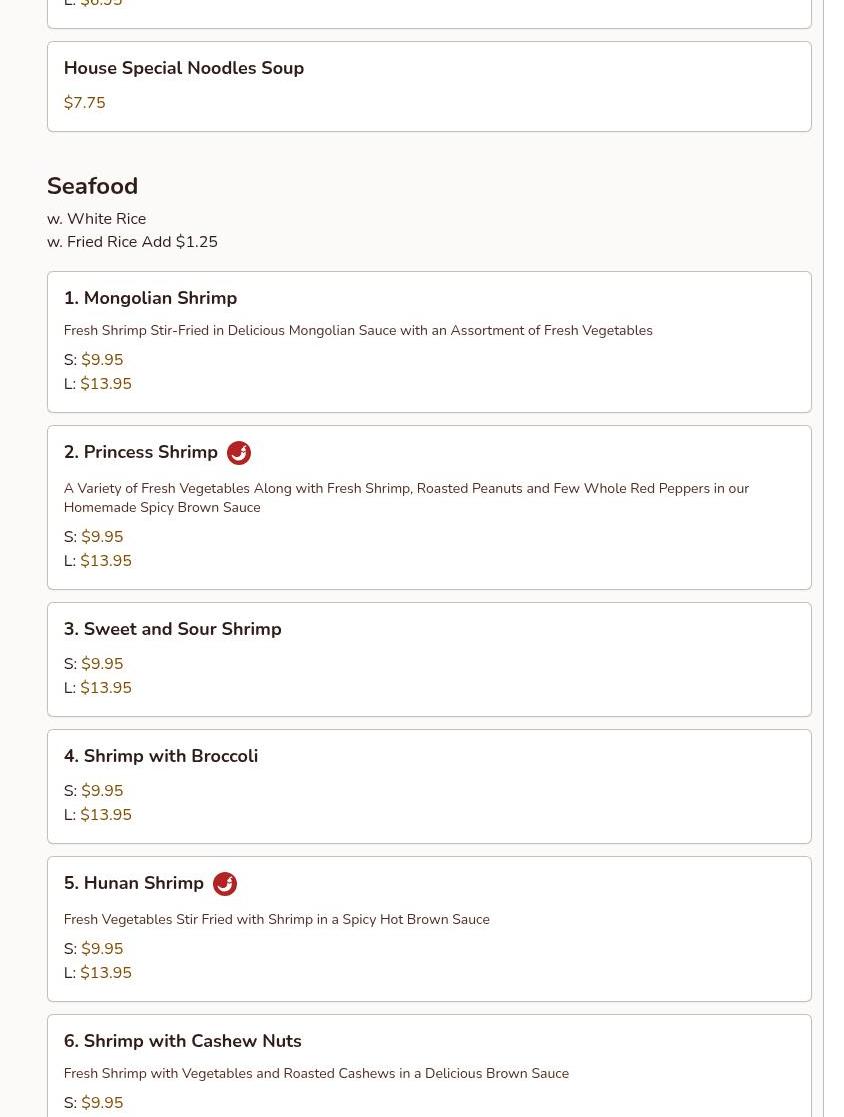
Task: Select House Special Noodles Soup item
Action: (x=429, y=86)
